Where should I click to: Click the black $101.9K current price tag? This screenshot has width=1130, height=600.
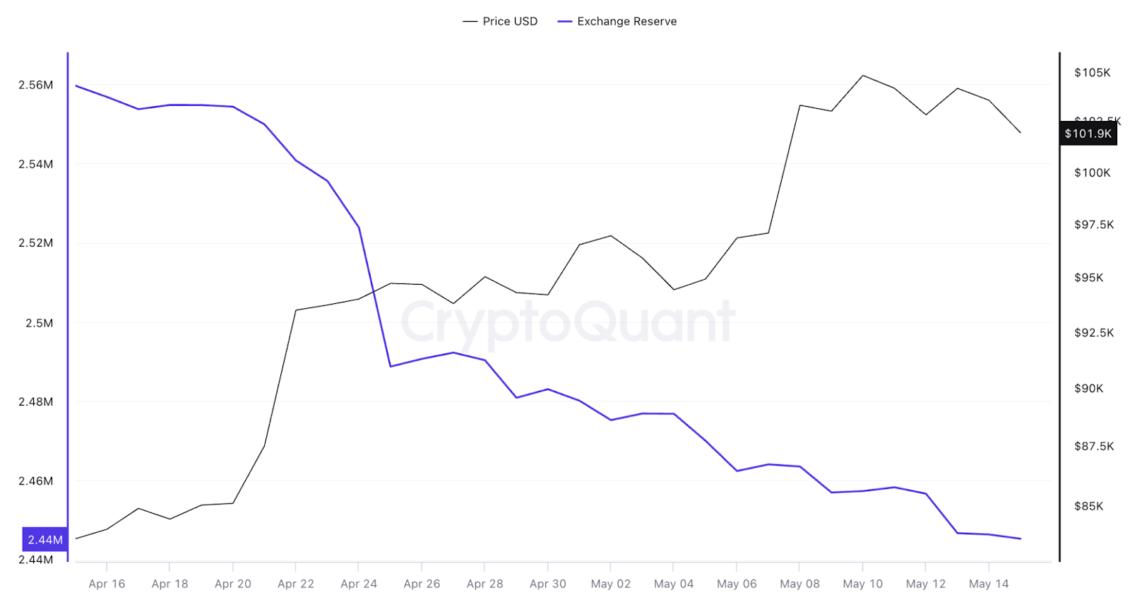point(1093,132)
